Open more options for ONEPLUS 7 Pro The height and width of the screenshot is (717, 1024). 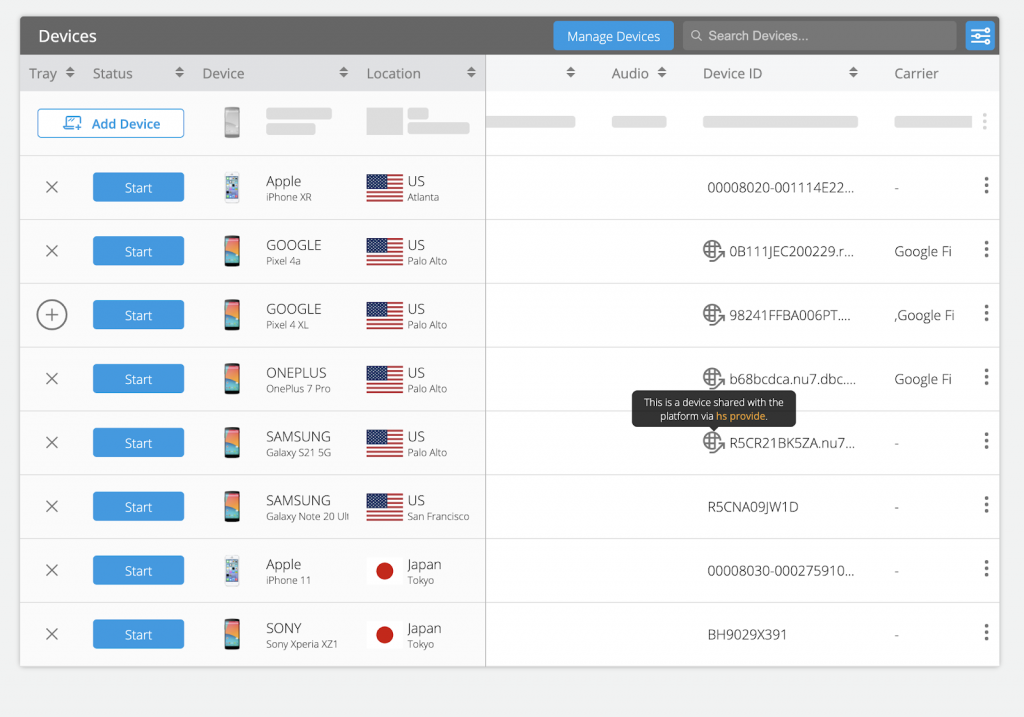point(986,377)
